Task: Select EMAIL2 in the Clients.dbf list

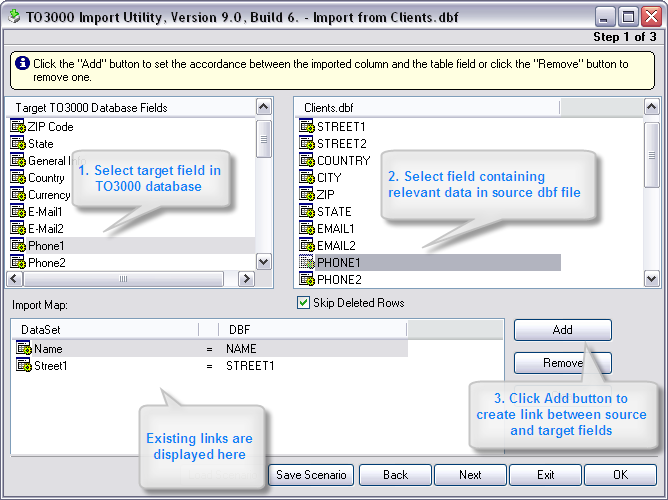Action: (x=336, y=246)
